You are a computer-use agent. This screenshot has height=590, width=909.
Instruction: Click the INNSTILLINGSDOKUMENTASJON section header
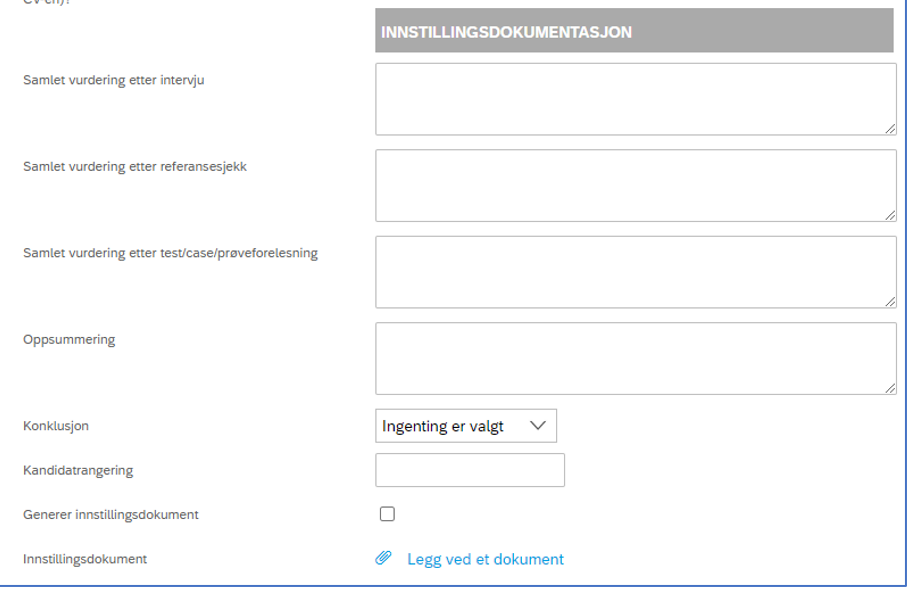(x=634, y=31)
